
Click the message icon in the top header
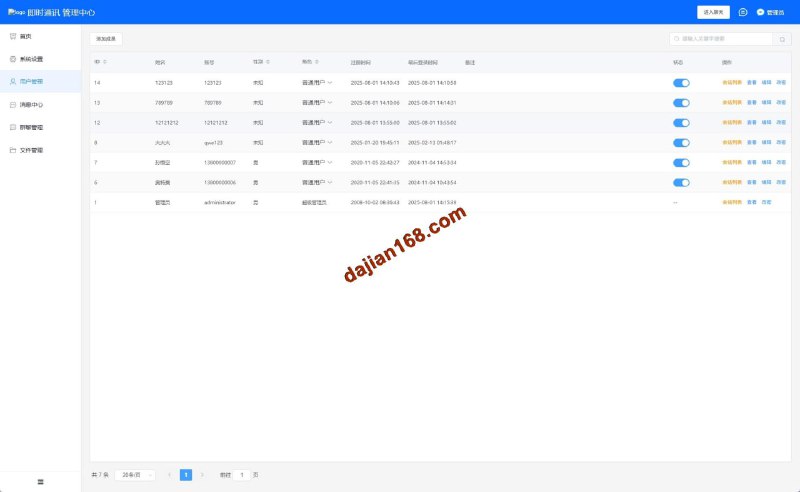point(743,12)
